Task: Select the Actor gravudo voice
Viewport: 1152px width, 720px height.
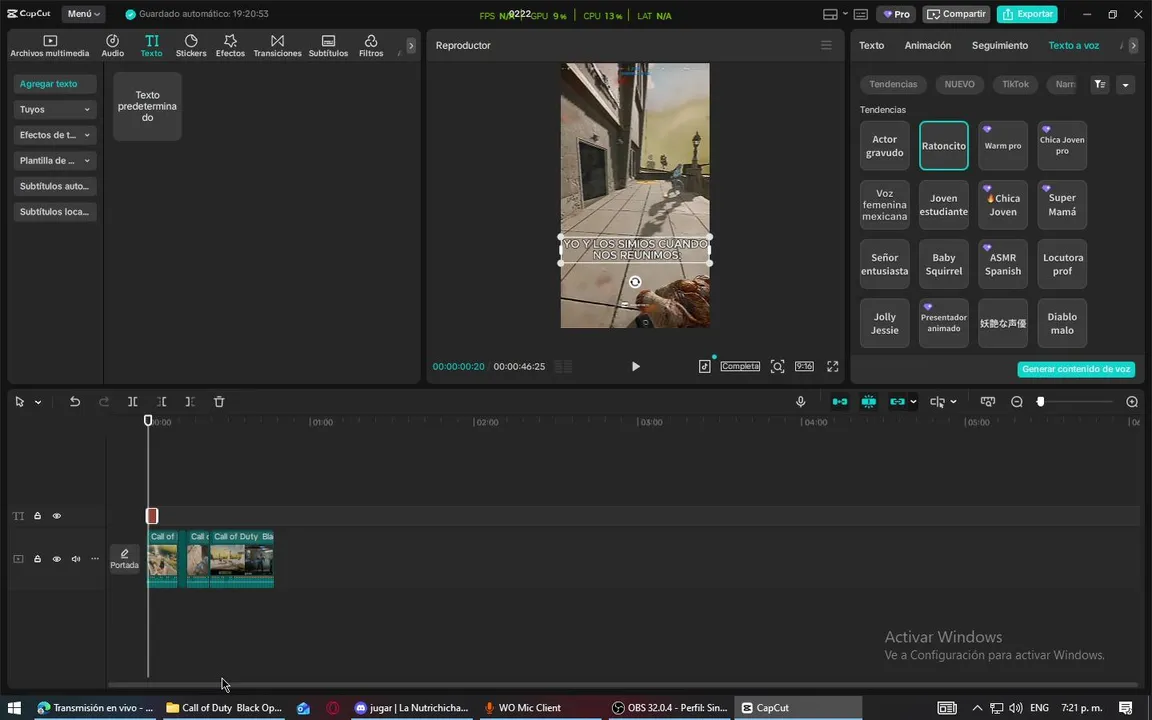Action: (x=885, y=145)
